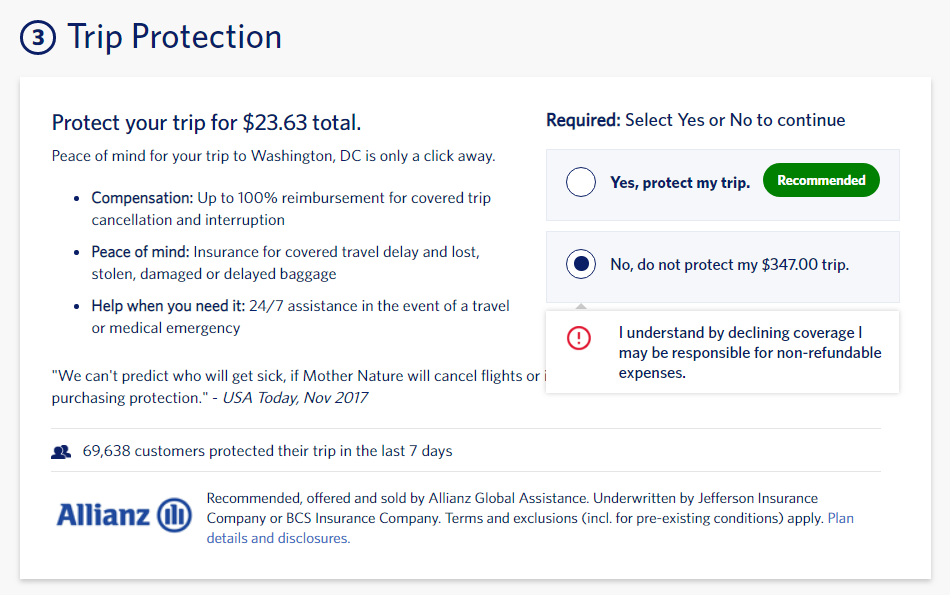The height and width of the screenshot is (595, 950).
Task: Click the 'Required: Select Yes or No' label
Action: click(695, 120)
